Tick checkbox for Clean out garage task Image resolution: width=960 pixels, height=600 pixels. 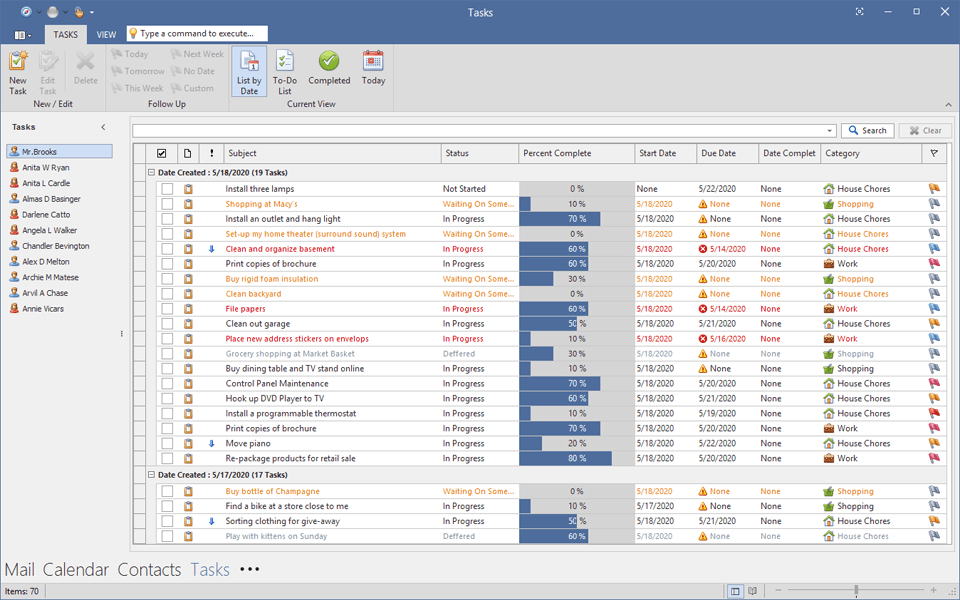pos(167,324)
